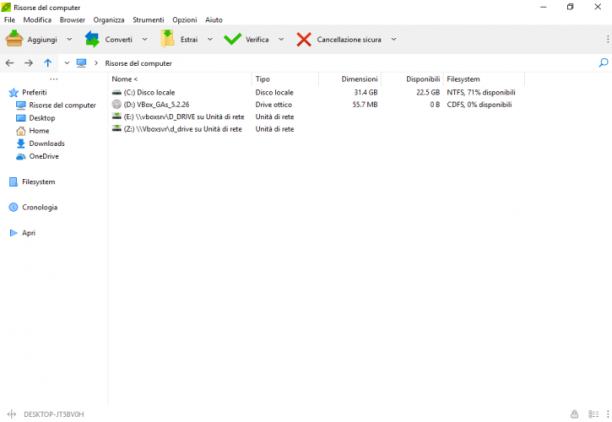This screenshot has height=422, width=612.
Task: Go up one level with the blue arrow
Action: point(48,63)
